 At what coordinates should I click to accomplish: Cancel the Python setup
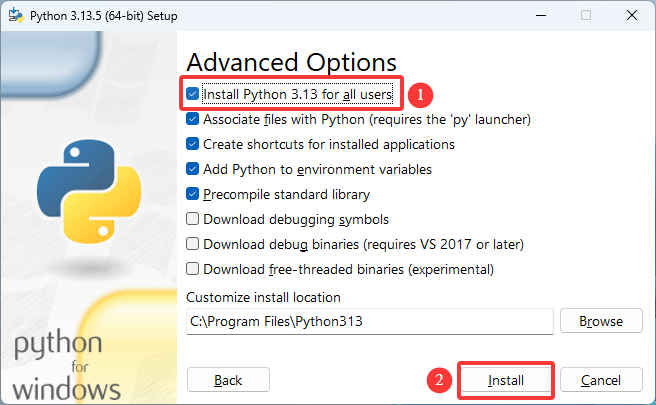click(x=601, y=380)
